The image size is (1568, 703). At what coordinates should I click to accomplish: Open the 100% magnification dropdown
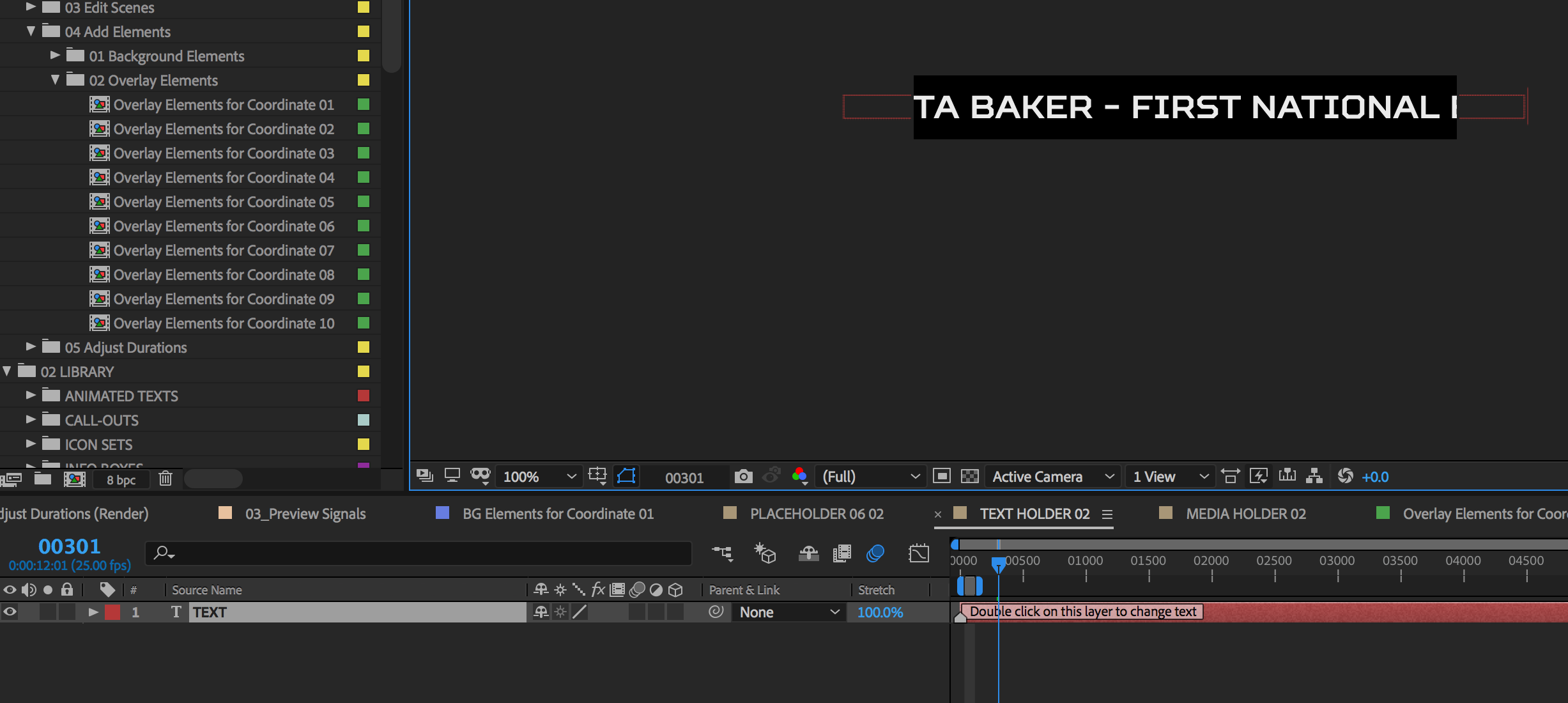tap(540, 477)
